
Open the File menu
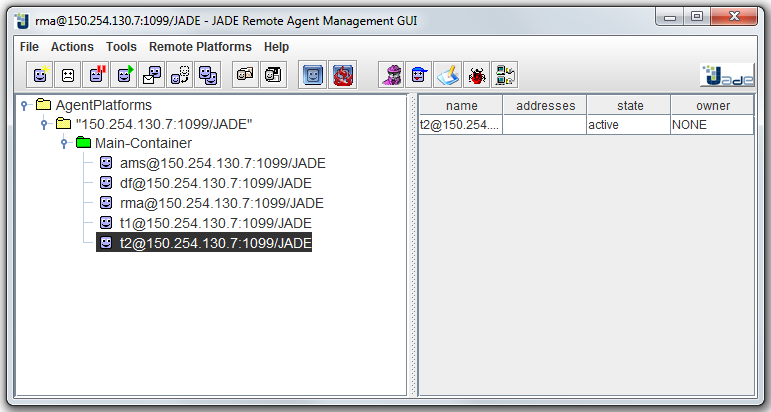click(x=29, y=47)
